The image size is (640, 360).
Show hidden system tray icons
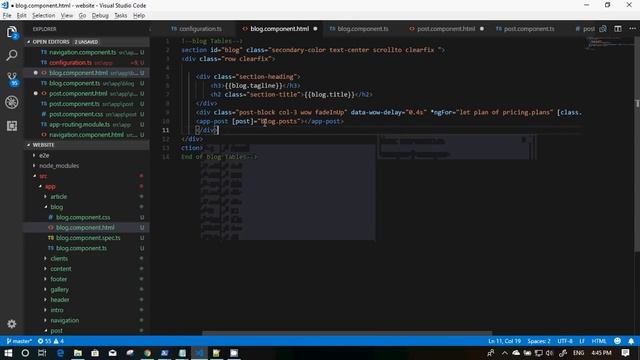504,353
